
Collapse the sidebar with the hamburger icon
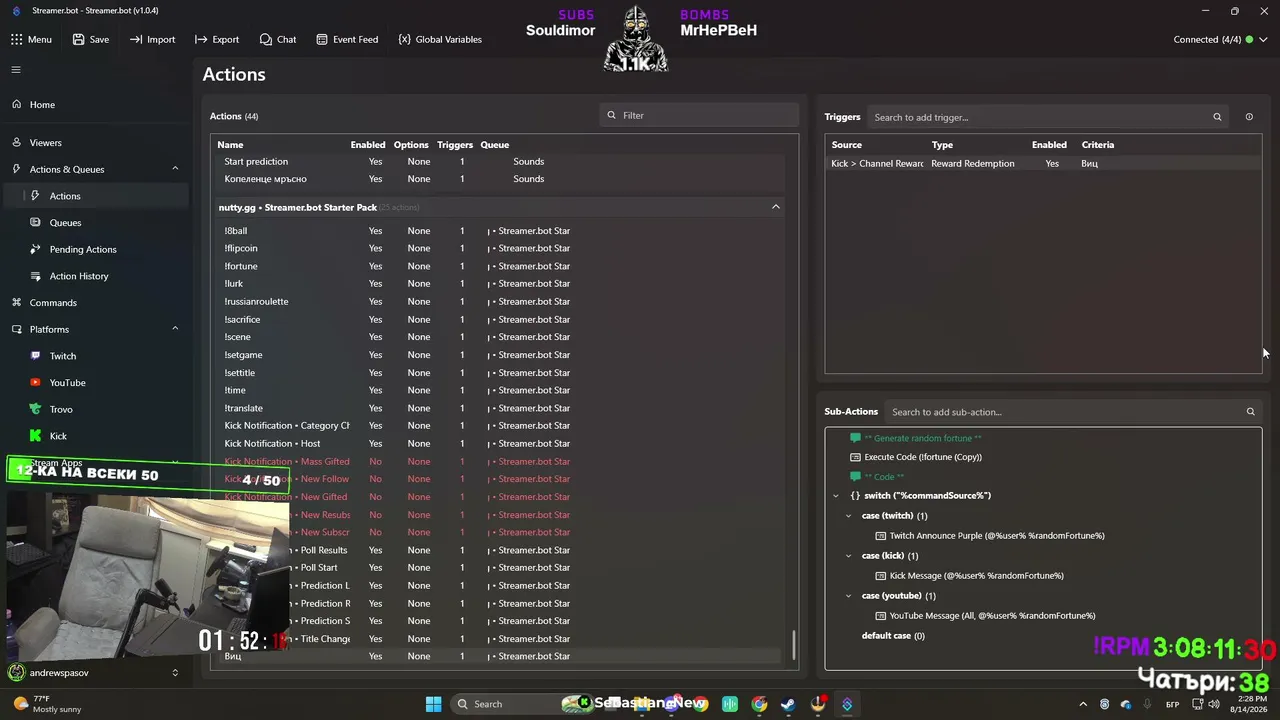pos(16,70)
